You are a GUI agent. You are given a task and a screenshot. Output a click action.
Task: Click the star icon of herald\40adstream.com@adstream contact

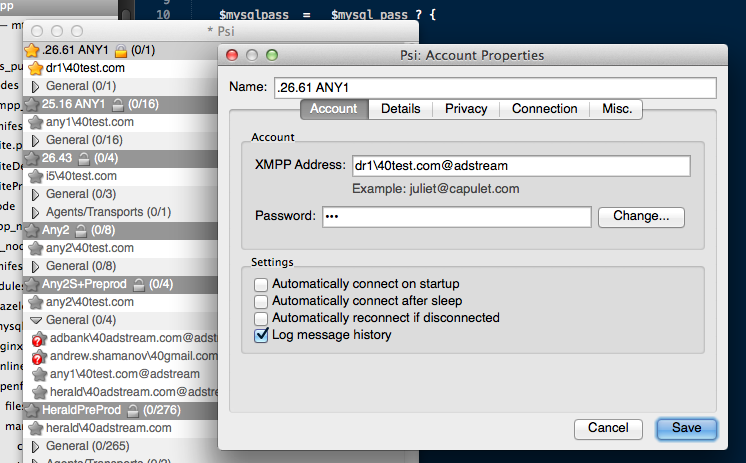[39, 392]
